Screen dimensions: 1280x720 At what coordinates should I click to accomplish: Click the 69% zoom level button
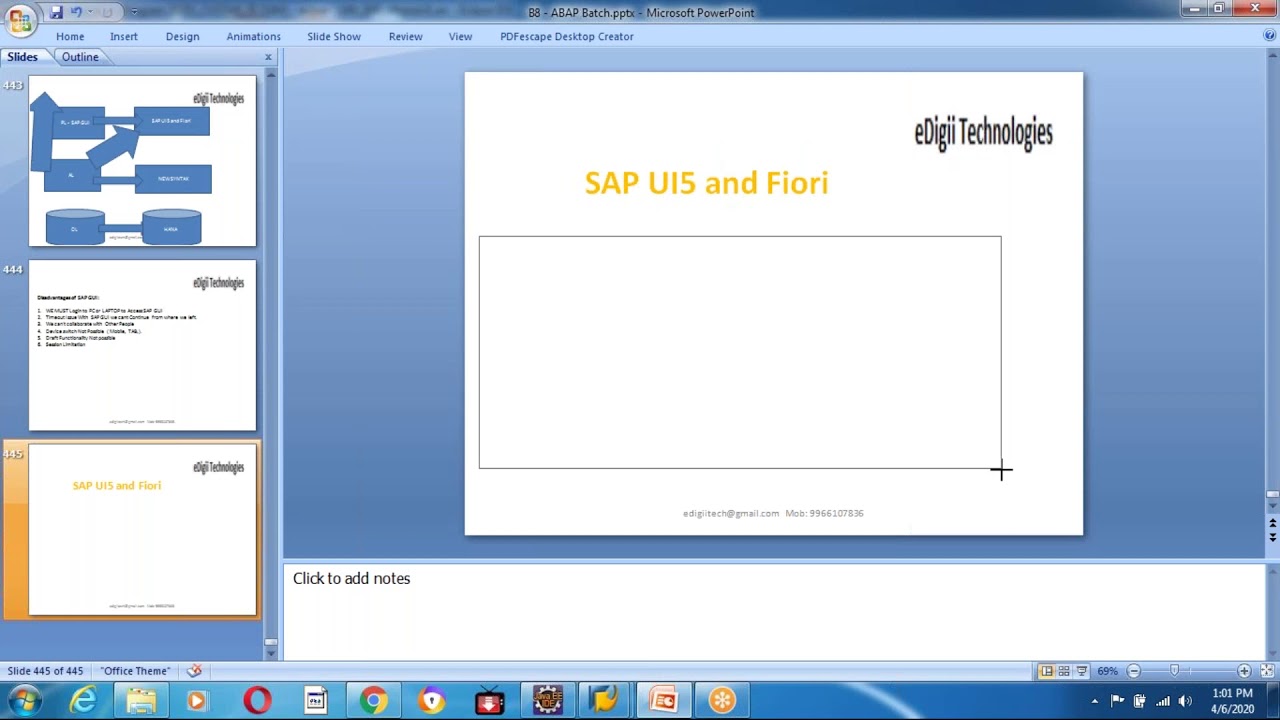coord(1108,671)
